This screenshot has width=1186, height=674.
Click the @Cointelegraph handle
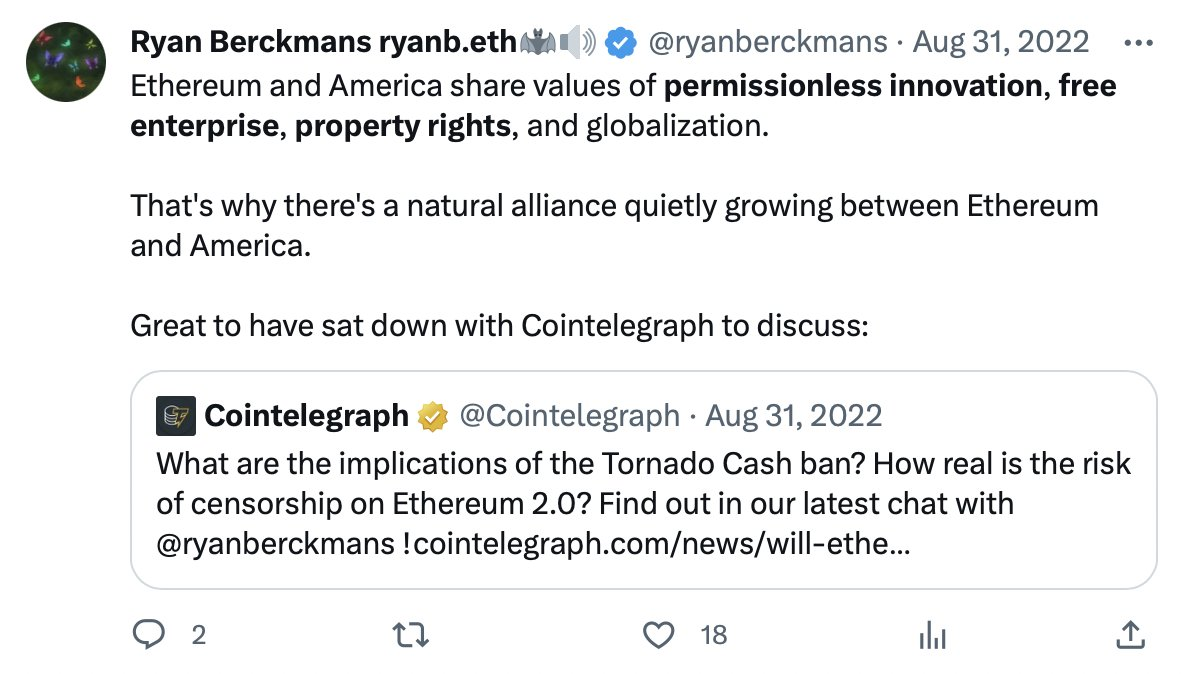tap(568, 415)
